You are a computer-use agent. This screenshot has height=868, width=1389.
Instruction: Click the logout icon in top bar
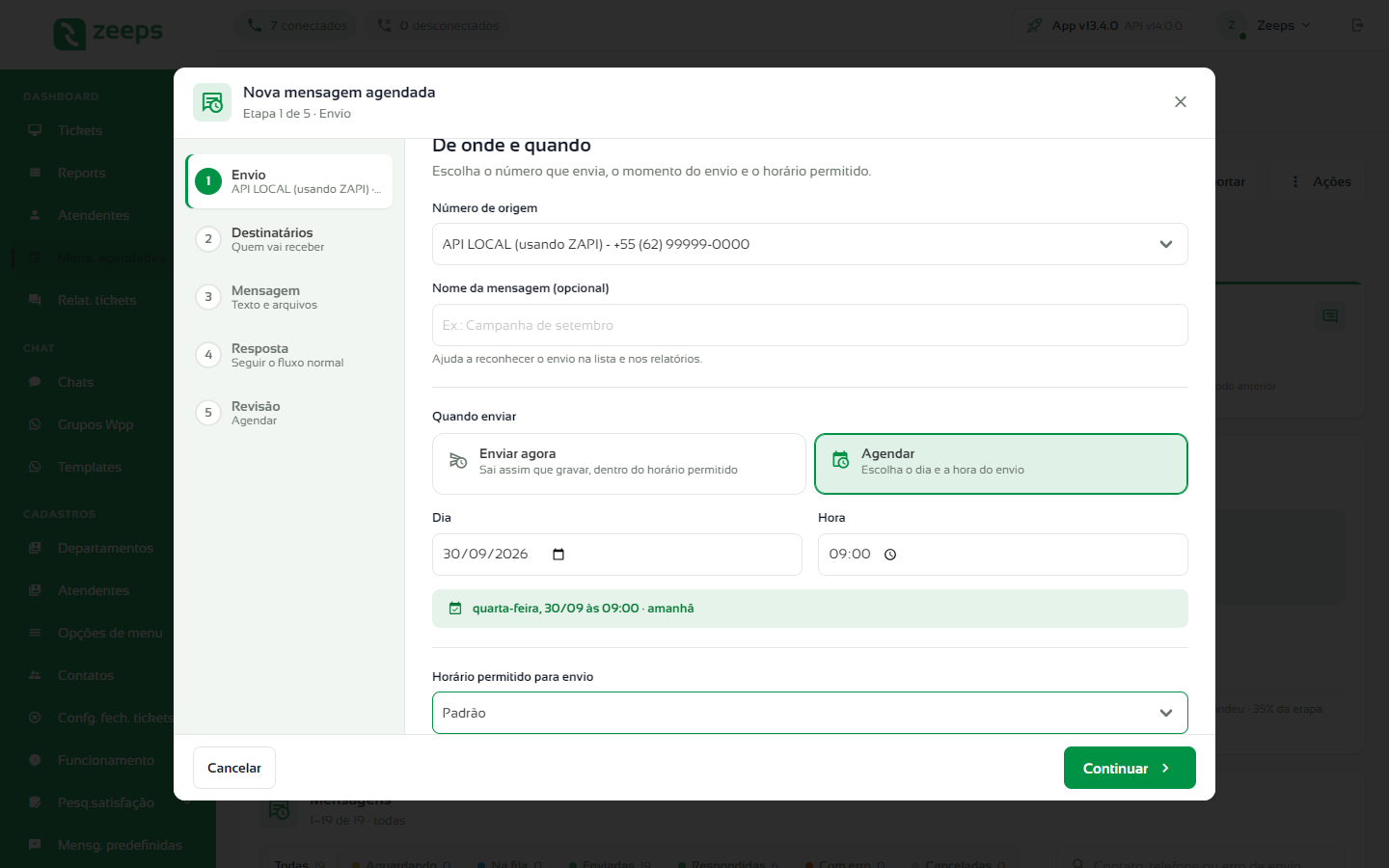[x=1358, y=25]
